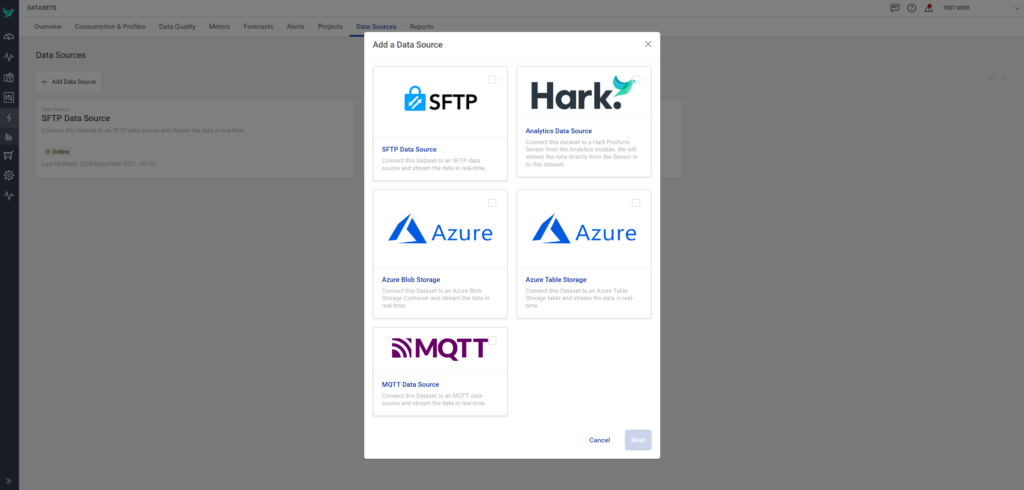1024x490 pixels.
Task: Click the Last Updated 22nd November 2021 text
Action: pyautogui.click(x=99, y=163)
